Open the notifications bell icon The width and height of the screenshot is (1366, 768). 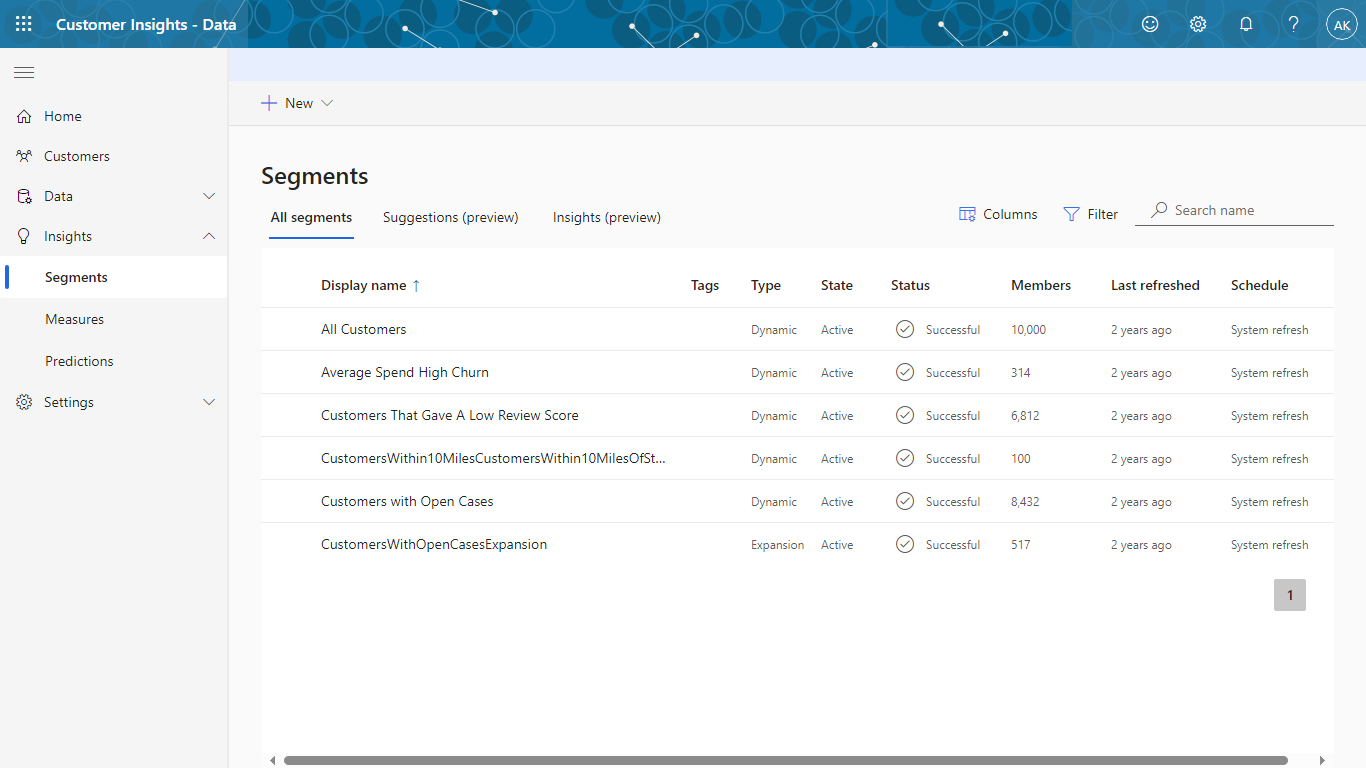pos(1246,24)
